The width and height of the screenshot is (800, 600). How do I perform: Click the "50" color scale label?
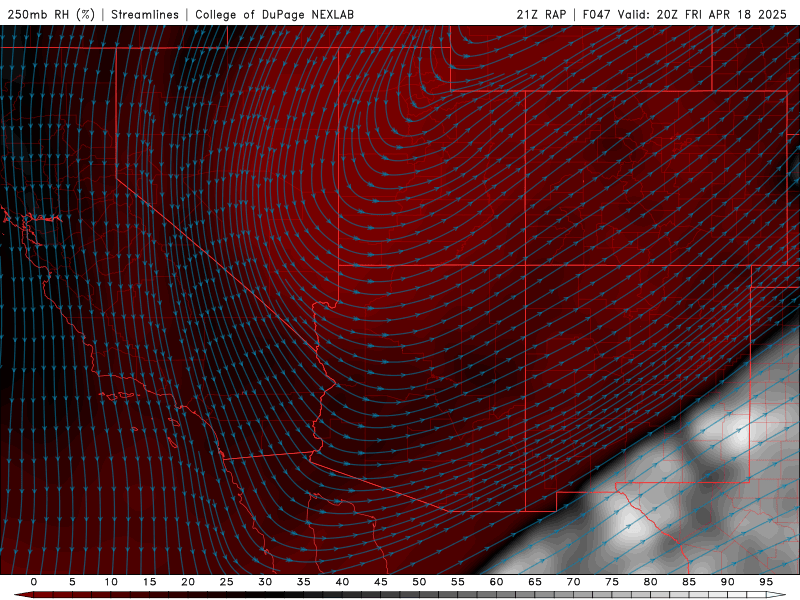[x=419, y=582]
